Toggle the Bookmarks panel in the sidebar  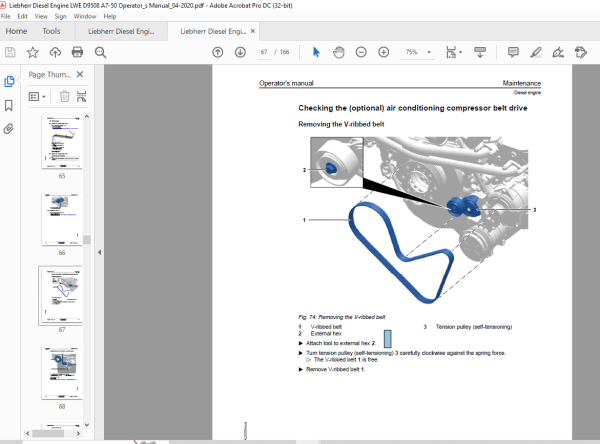(9, 105)
